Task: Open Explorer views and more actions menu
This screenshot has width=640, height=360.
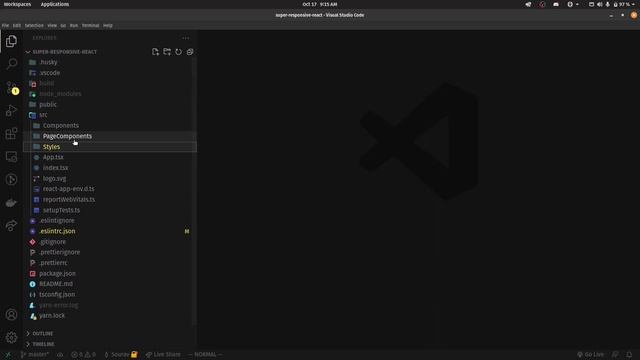Action: point(186,38)
